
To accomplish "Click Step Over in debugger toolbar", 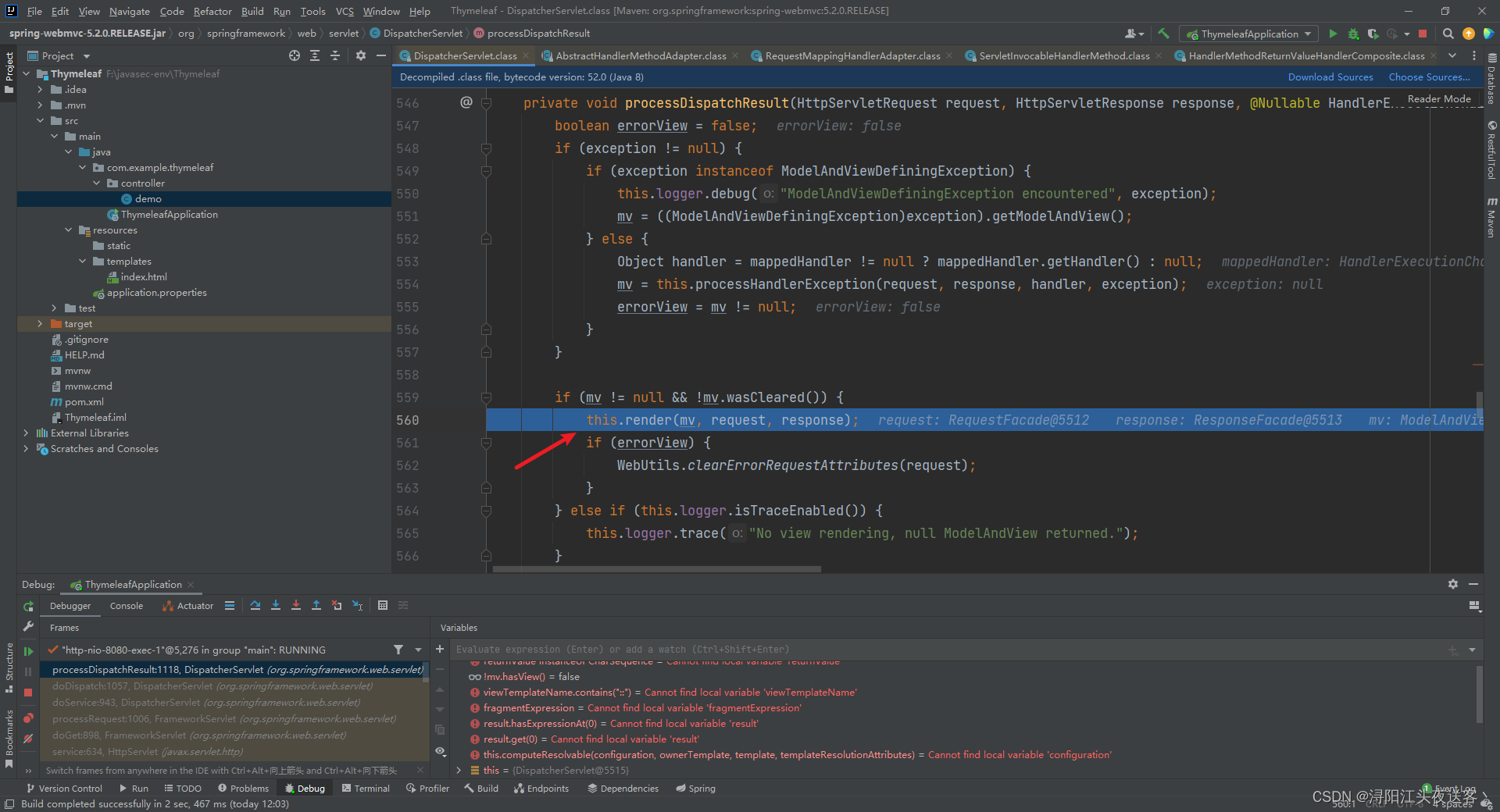I will 255,606.
